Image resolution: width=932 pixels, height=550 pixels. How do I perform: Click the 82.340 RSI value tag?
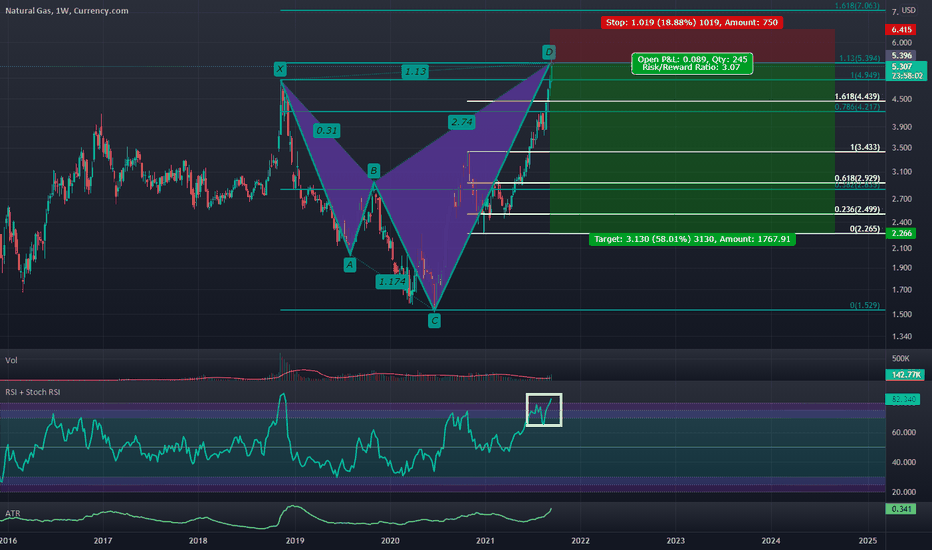coord(903,400)
